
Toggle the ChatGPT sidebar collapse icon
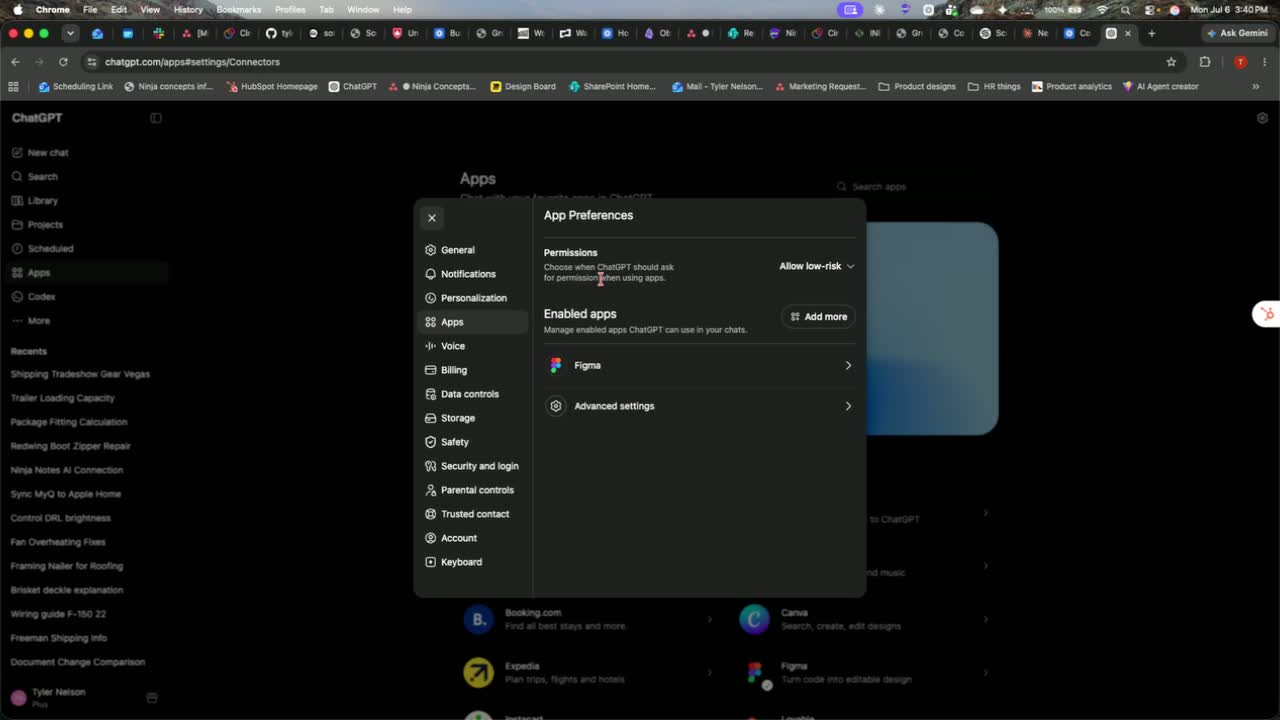coord(156,118)
